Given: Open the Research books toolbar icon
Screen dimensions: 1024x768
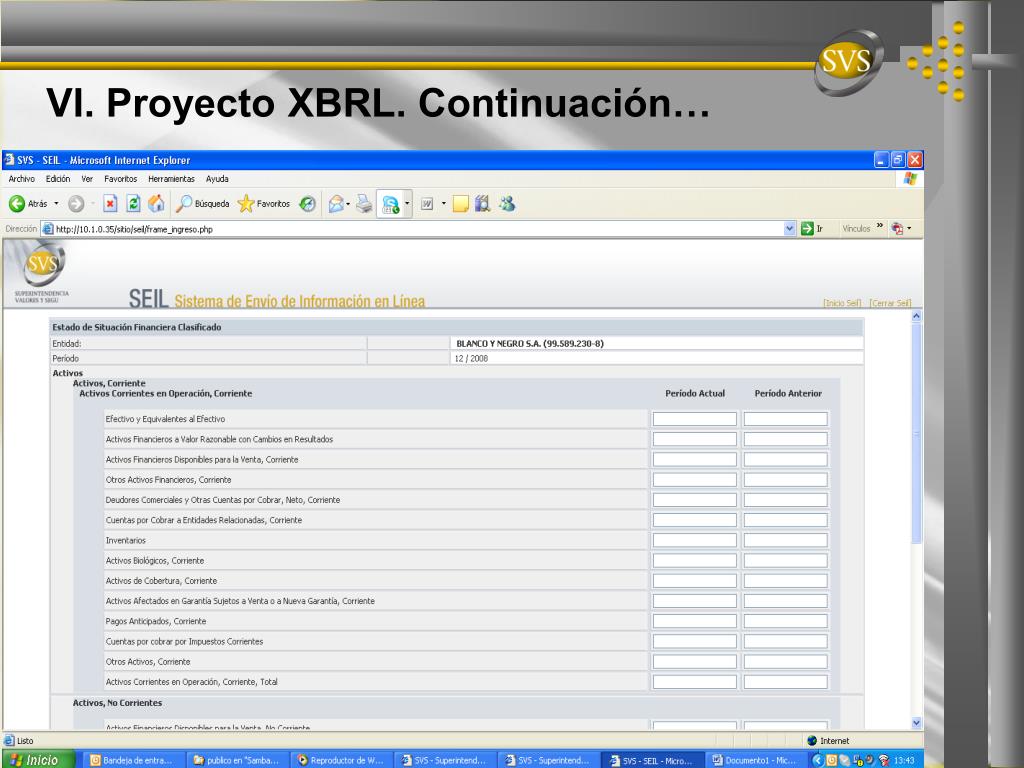Looking at the screenshot, I should click(x=483, y=204).
